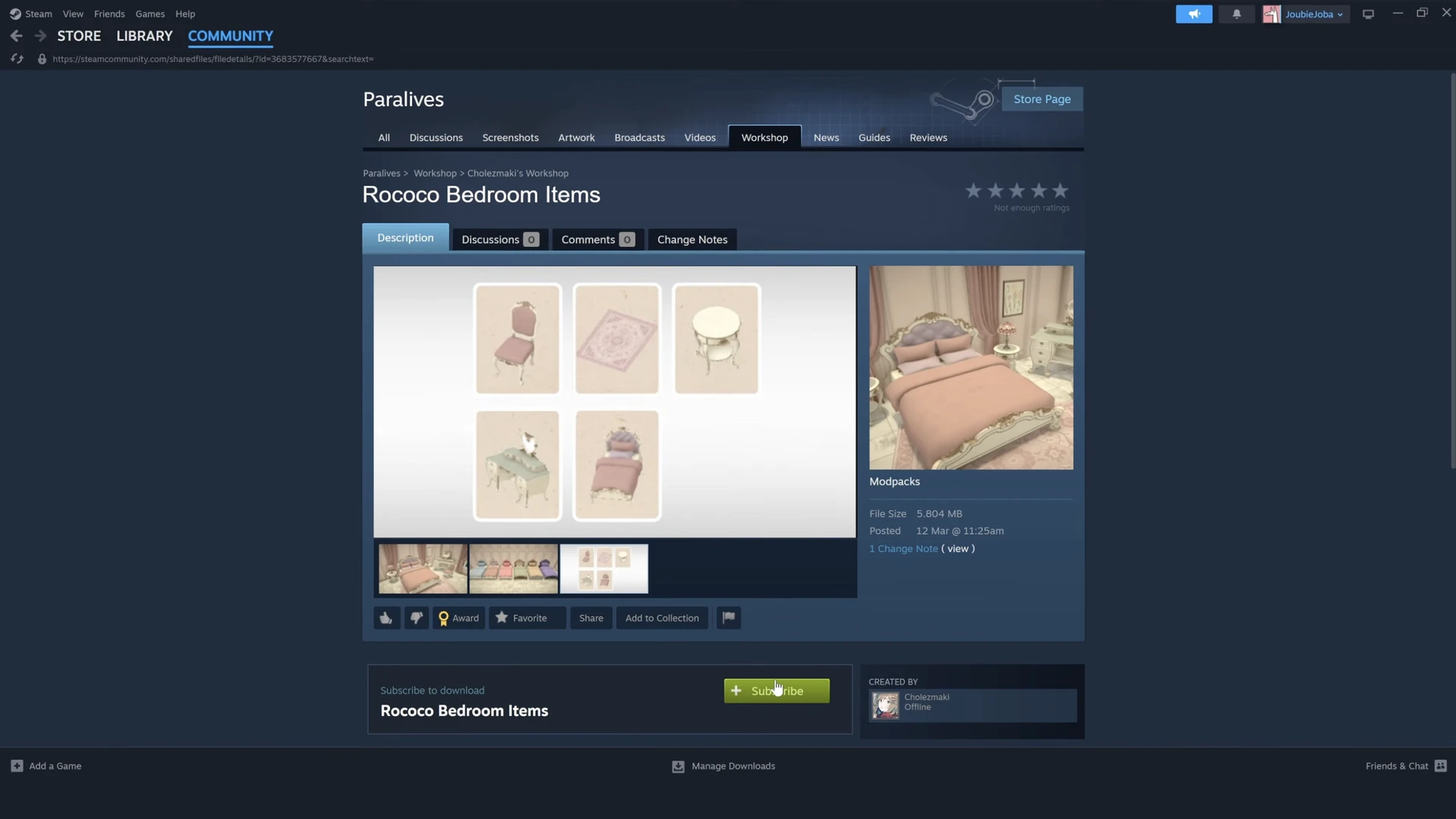Select the item grid thumbnail

tap(604, 569)
